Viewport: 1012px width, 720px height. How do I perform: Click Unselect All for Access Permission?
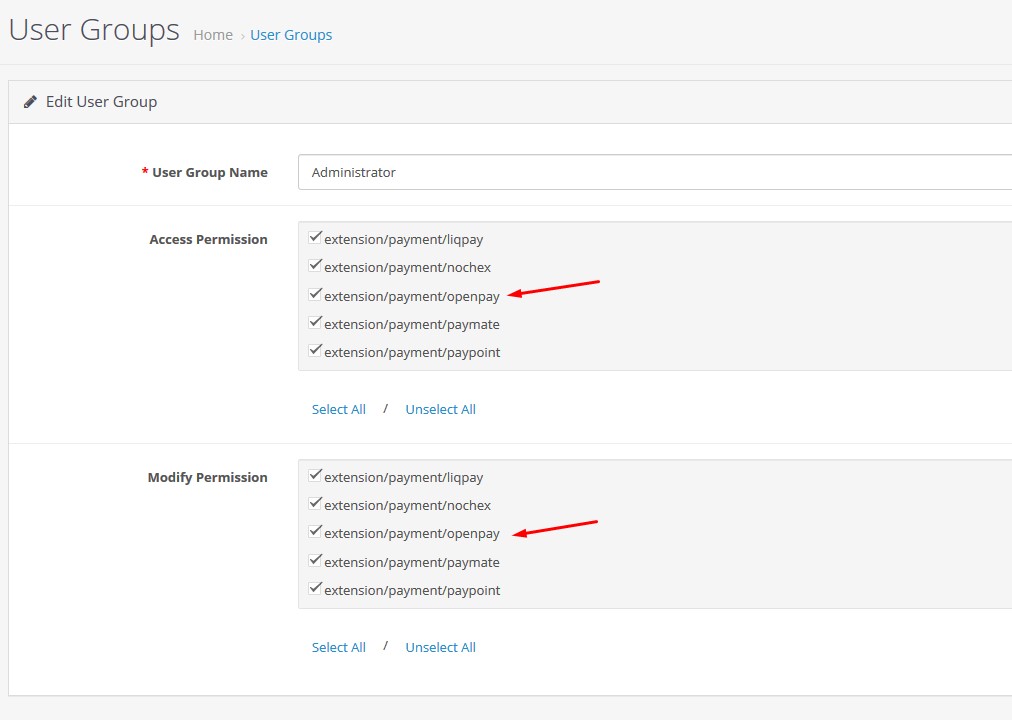440,409
